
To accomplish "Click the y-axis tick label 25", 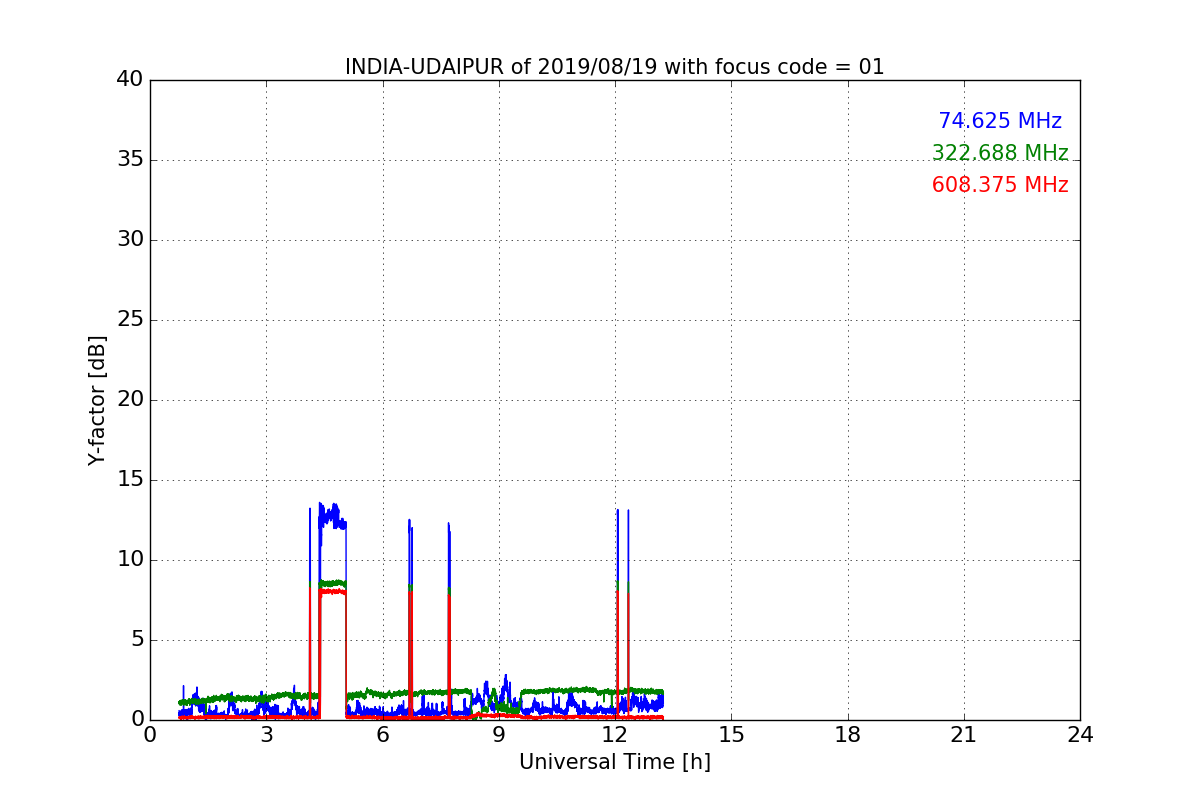I will pyautogui.click(x=130, y=320).
